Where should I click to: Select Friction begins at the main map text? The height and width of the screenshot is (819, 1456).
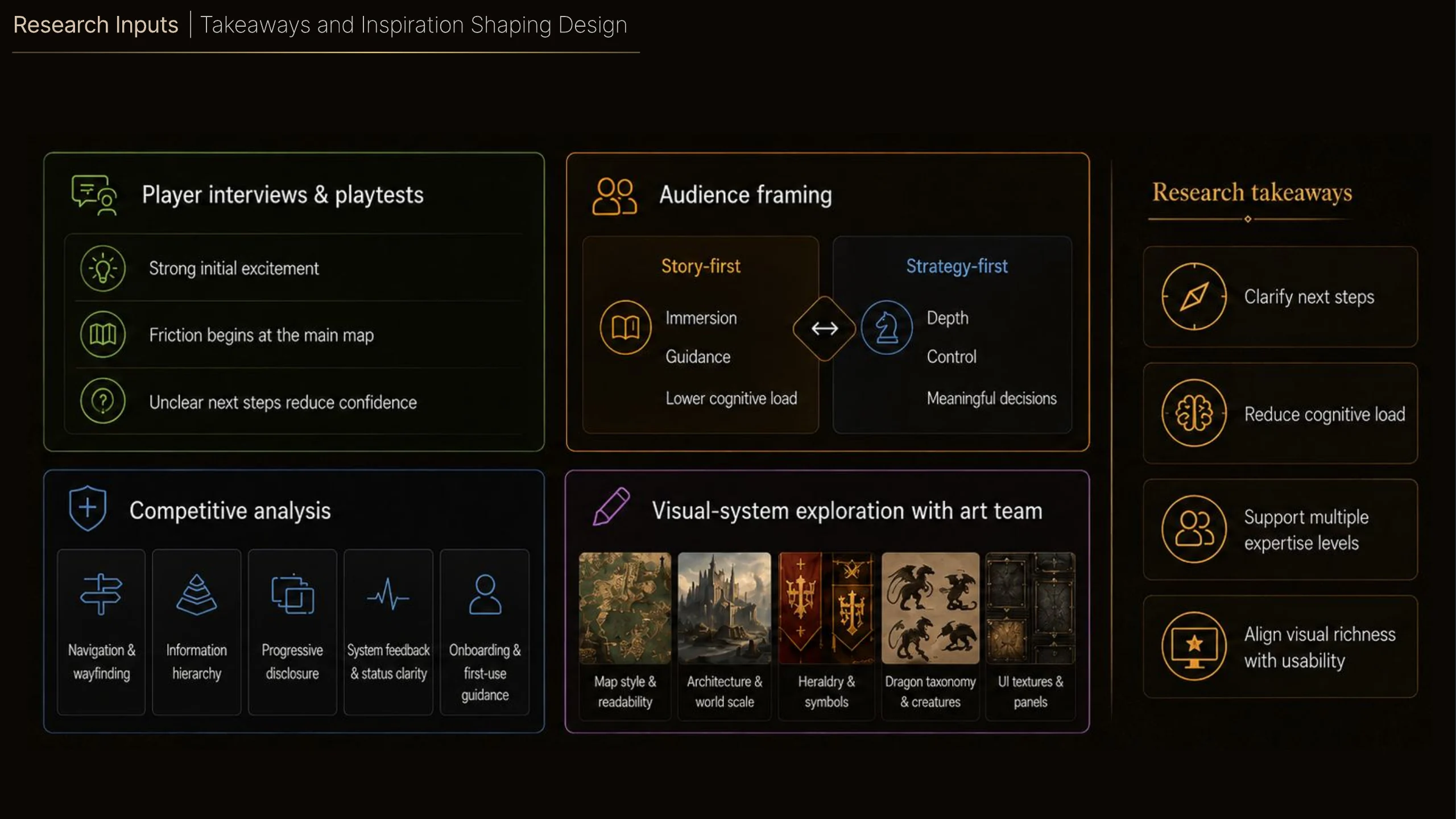[x=262, y=335]
